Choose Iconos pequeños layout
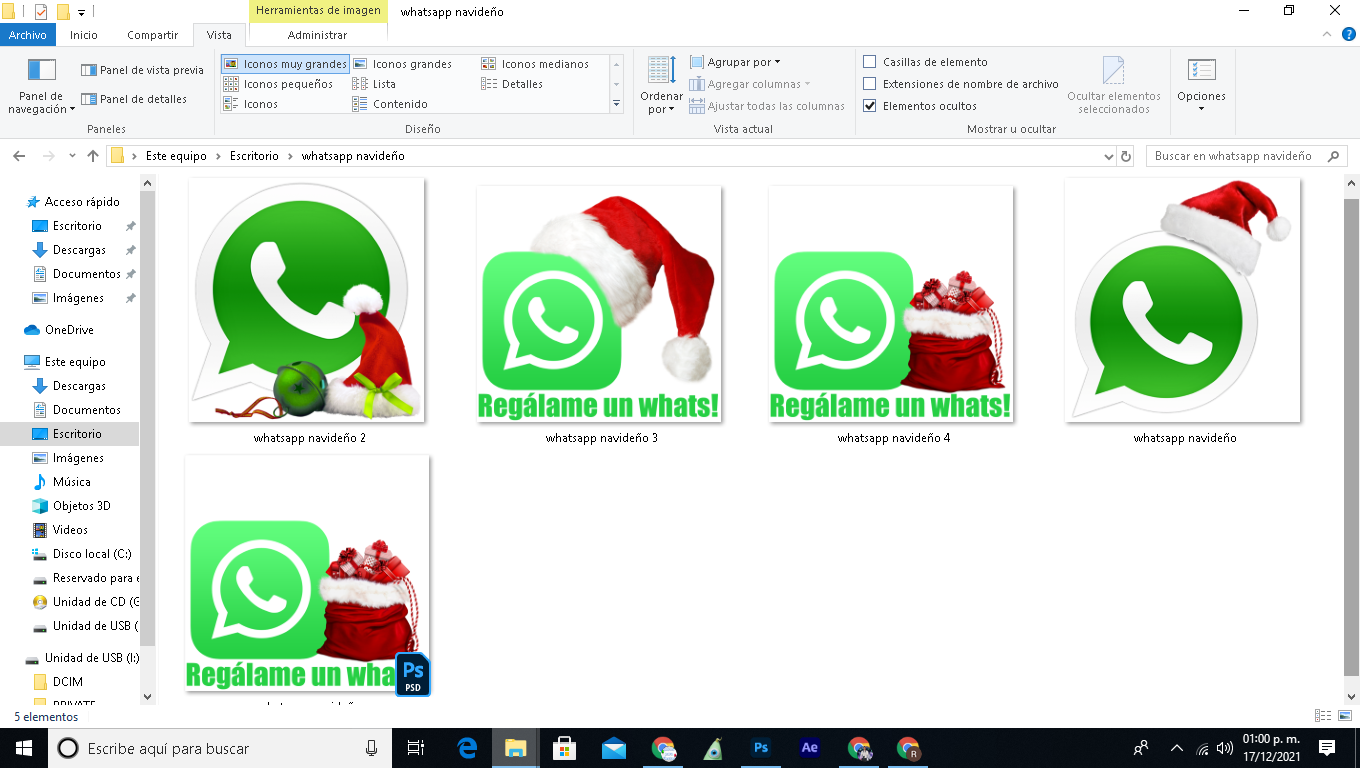The width and height of the screenshot is (1360, 768). pyautogui.click(x=278, y=84)
